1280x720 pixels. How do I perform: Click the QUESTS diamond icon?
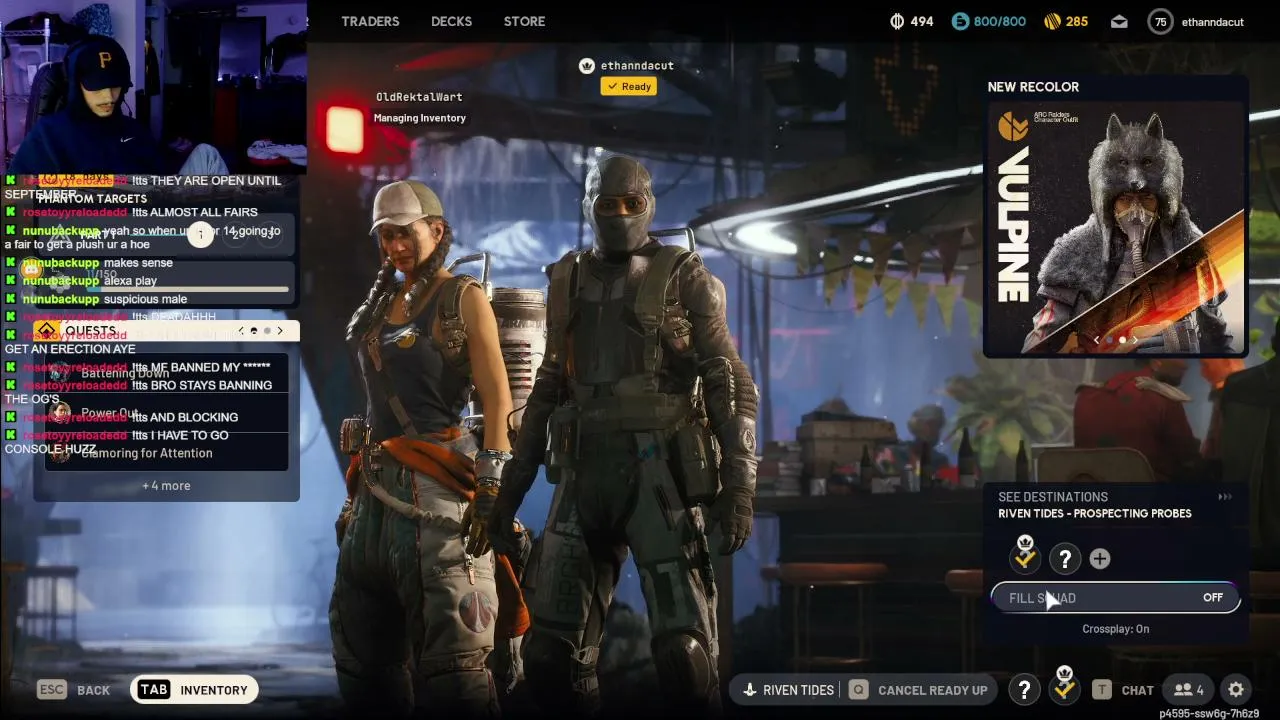(46, 331)
